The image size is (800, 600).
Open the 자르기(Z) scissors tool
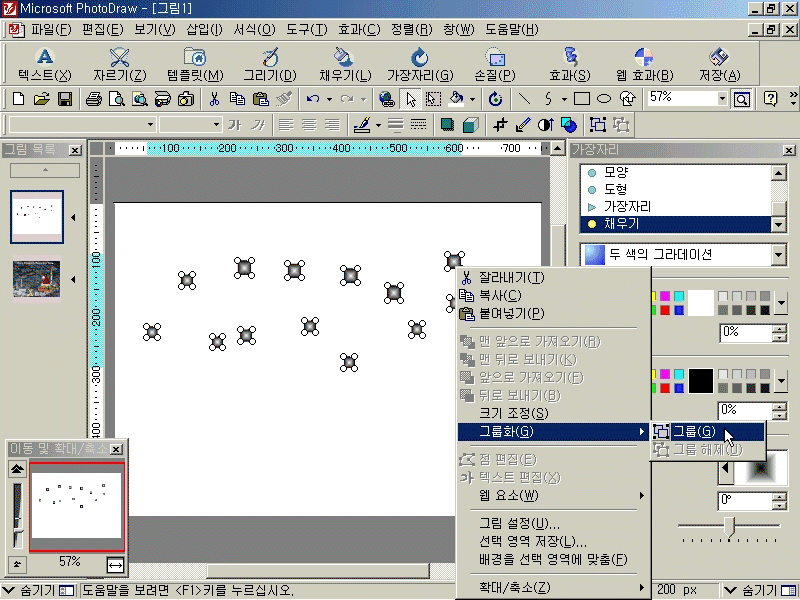pos(119,64)
